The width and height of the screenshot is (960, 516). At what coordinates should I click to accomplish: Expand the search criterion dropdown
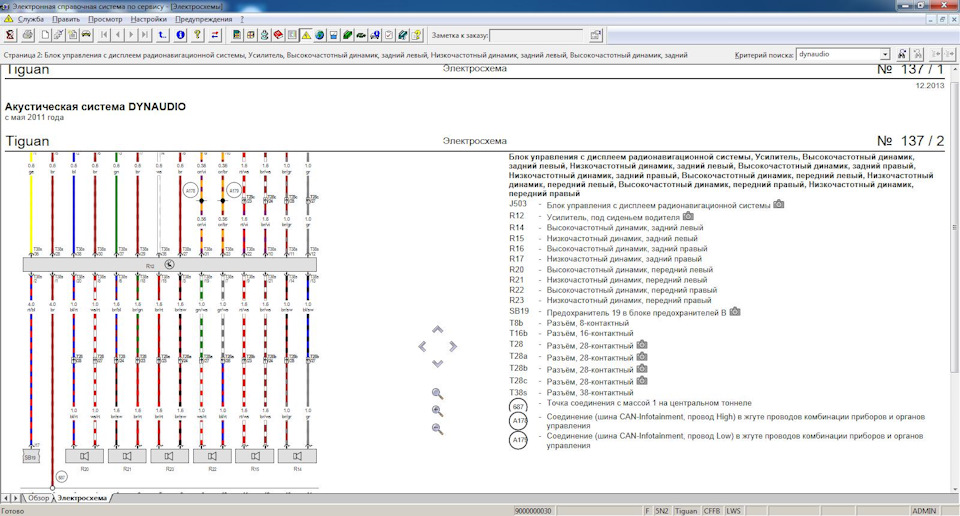click(885, 54)
